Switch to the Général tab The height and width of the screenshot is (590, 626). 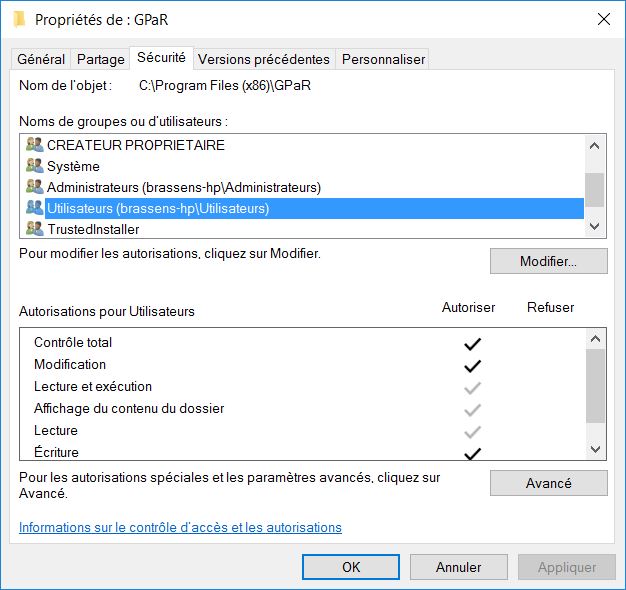pos(41,59)
